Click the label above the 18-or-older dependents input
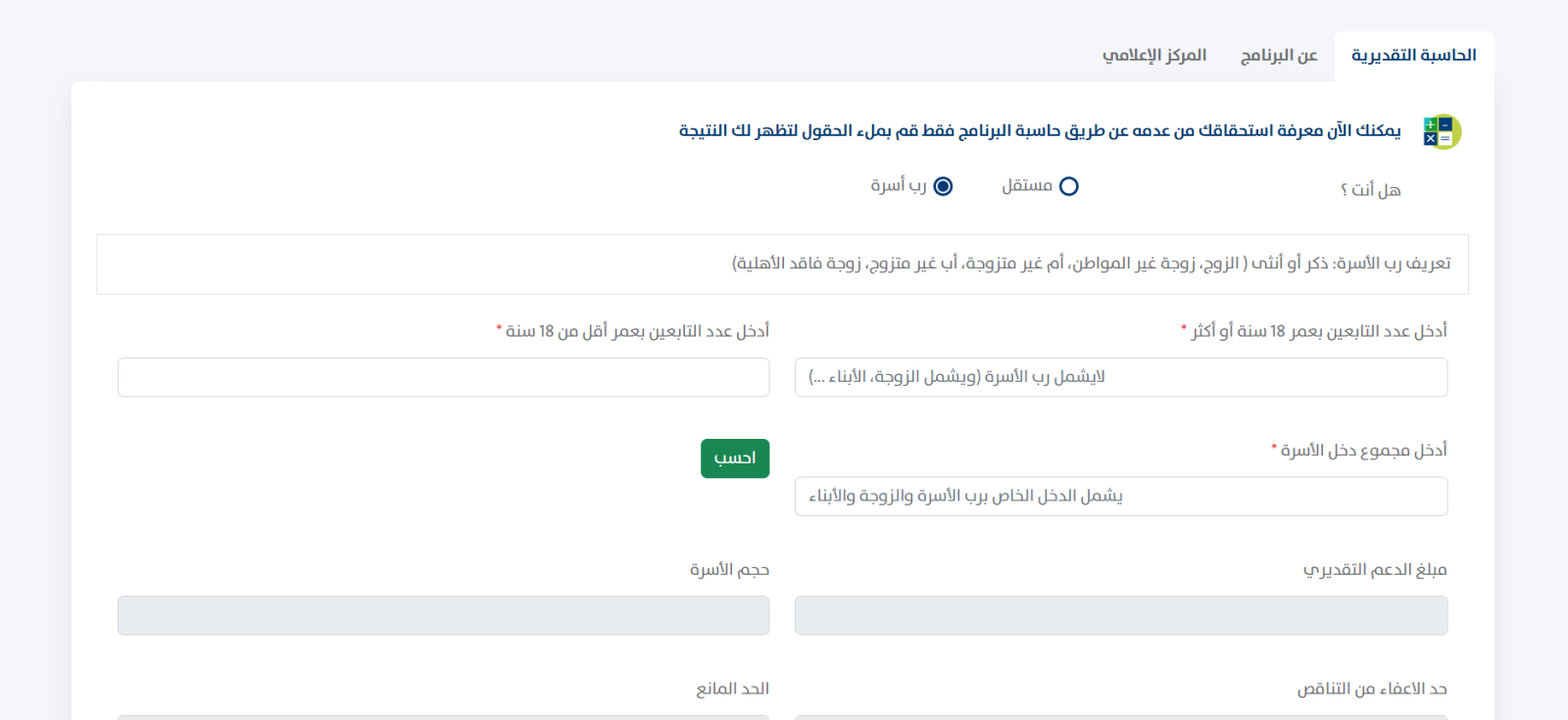Viewport: 1568px width, 720px height. [1318, 331]
